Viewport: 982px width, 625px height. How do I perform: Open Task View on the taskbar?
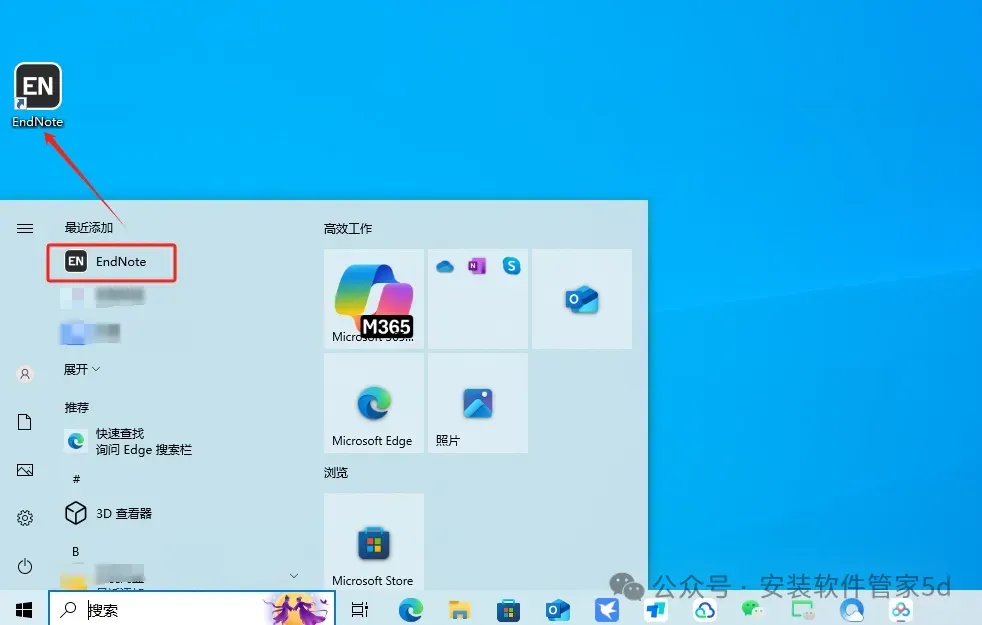click(360, 609)
